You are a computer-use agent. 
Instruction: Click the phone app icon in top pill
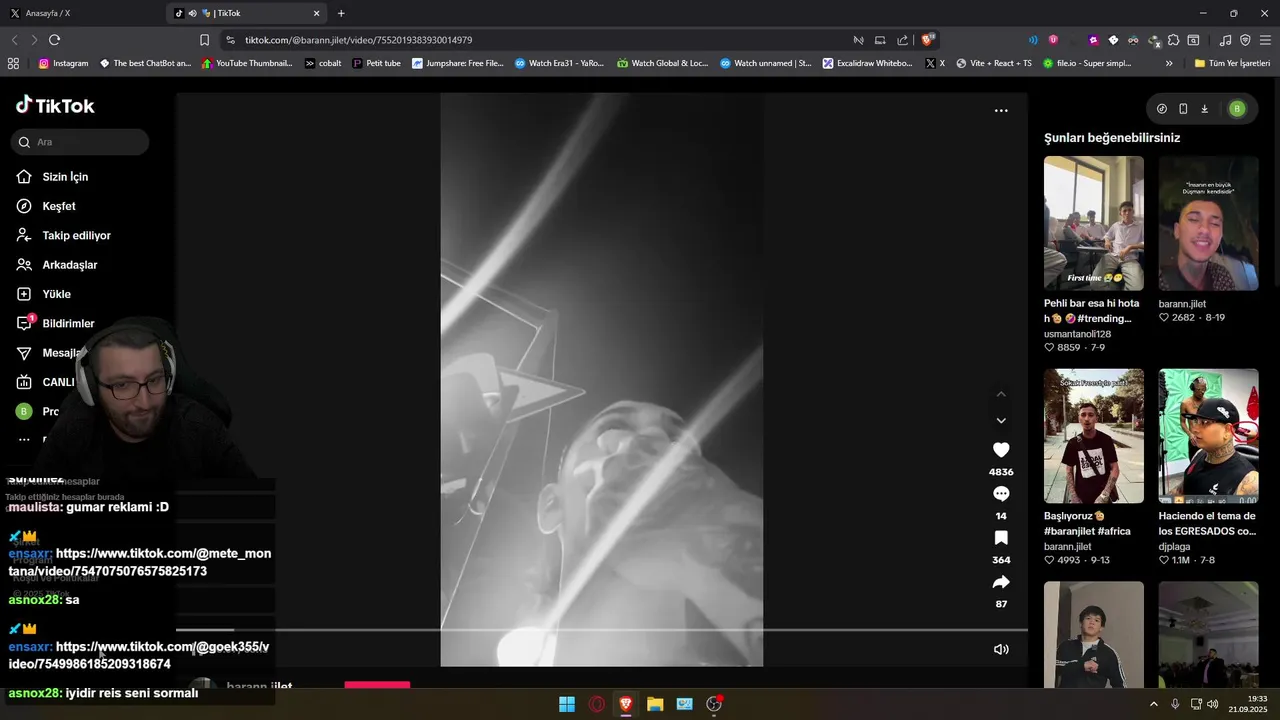point(1183,109)
